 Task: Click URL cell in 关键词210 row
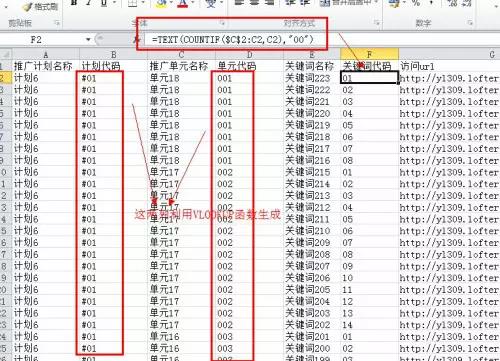(x=449, y=231)
